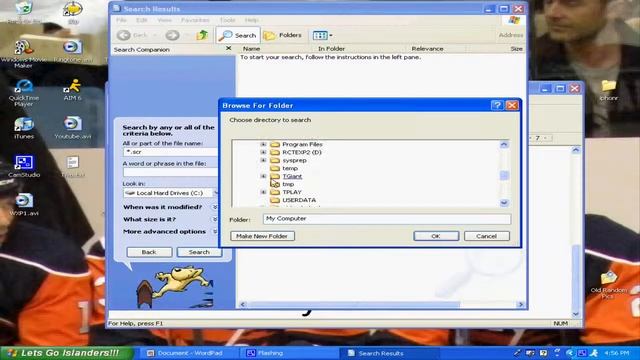This screenshot has height=360, width=640.
Task: Expand the sysprep folder node
Action: pos(263,160)
